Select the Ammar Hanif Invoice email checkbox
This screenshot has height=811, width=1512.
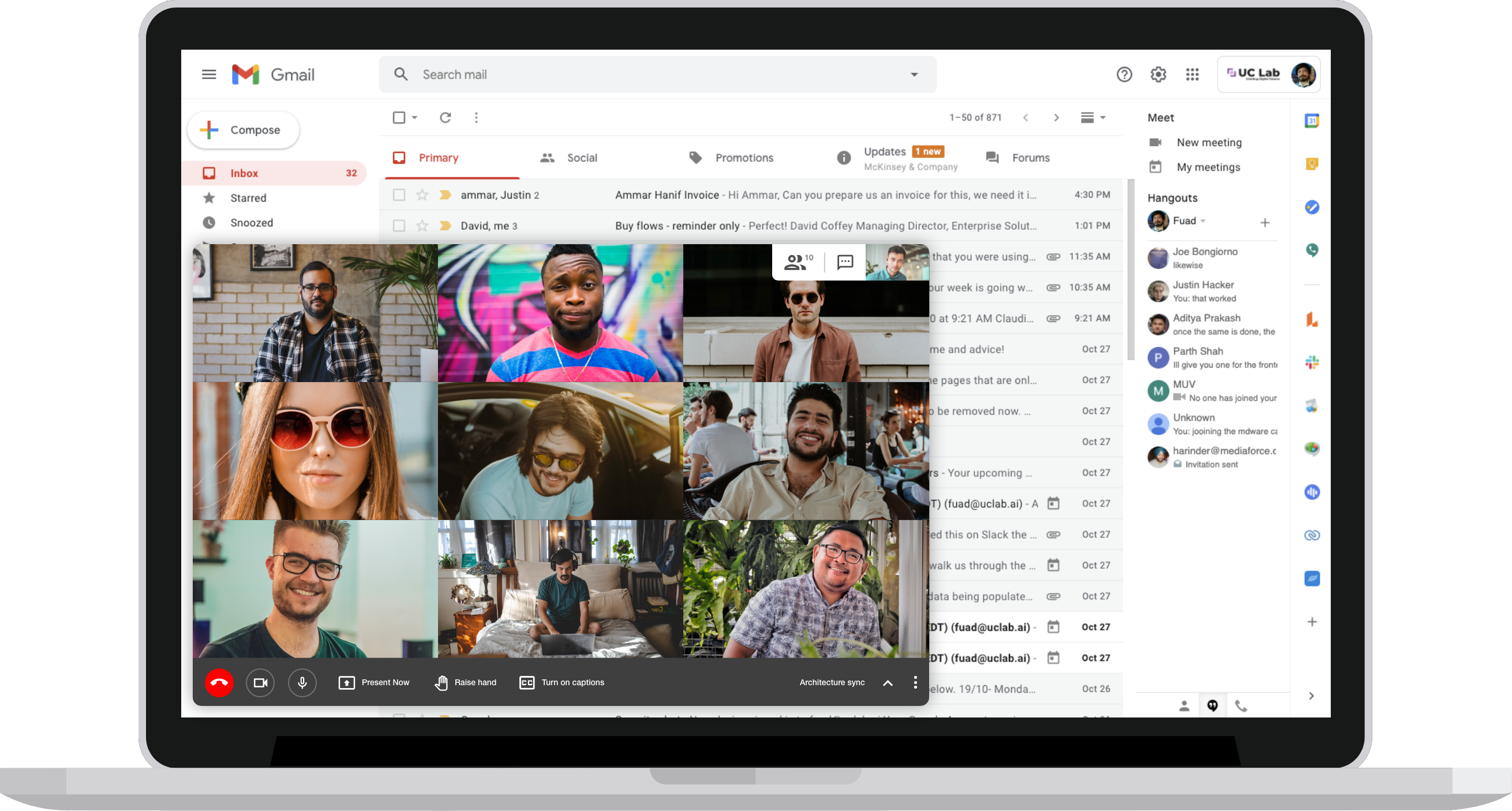399,195
